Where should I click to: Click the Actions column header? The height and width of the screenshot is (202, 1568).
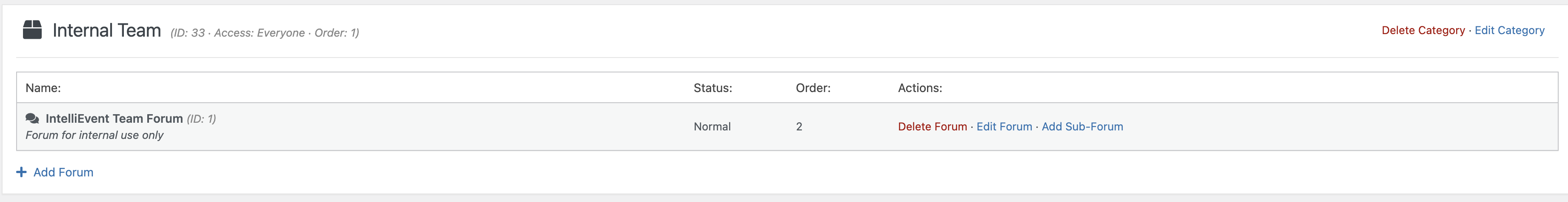click(919, 88)
